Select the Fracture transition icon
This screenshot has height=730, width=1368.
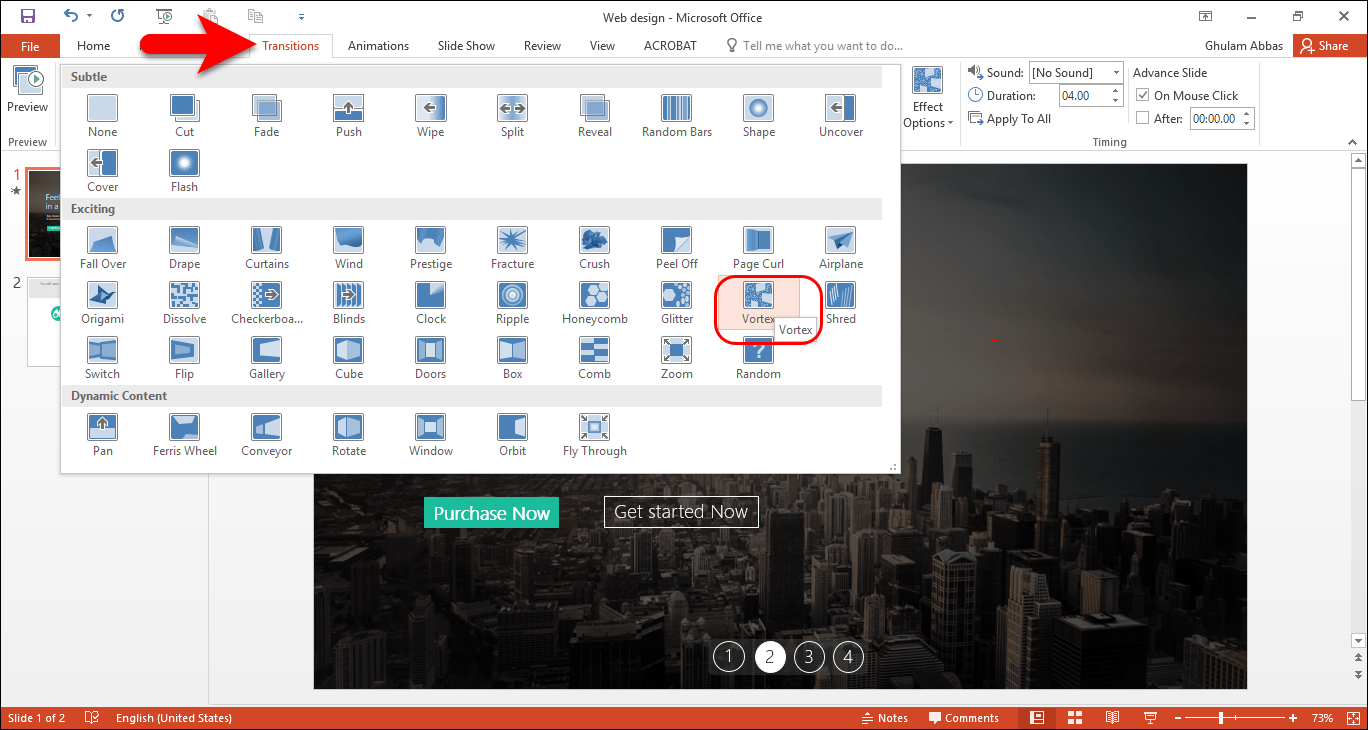[x=512, y=248]
